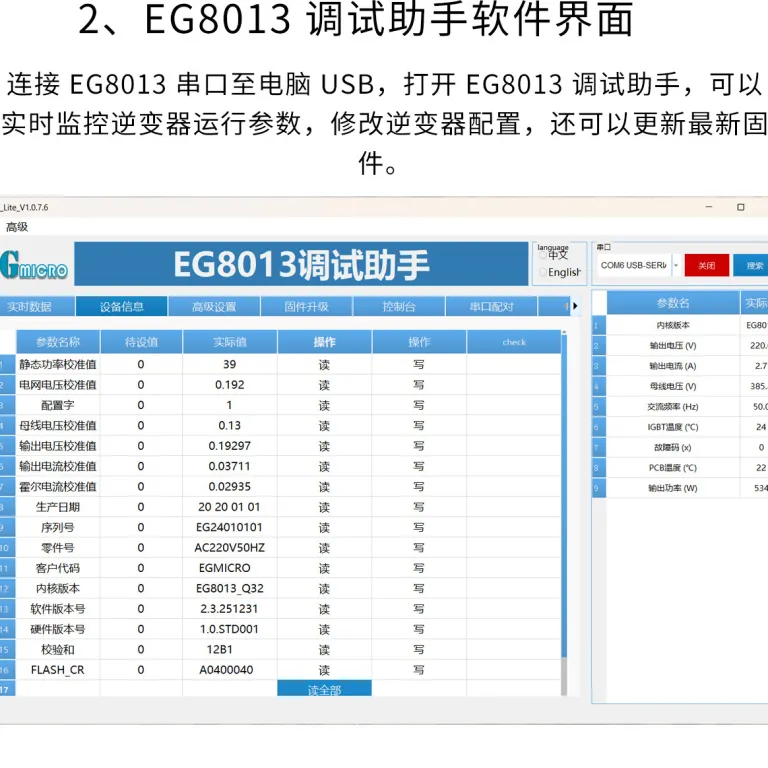Select pending value cell for 静态功率校准值
The height and width of the screenshot is (768, 768).
141,364
